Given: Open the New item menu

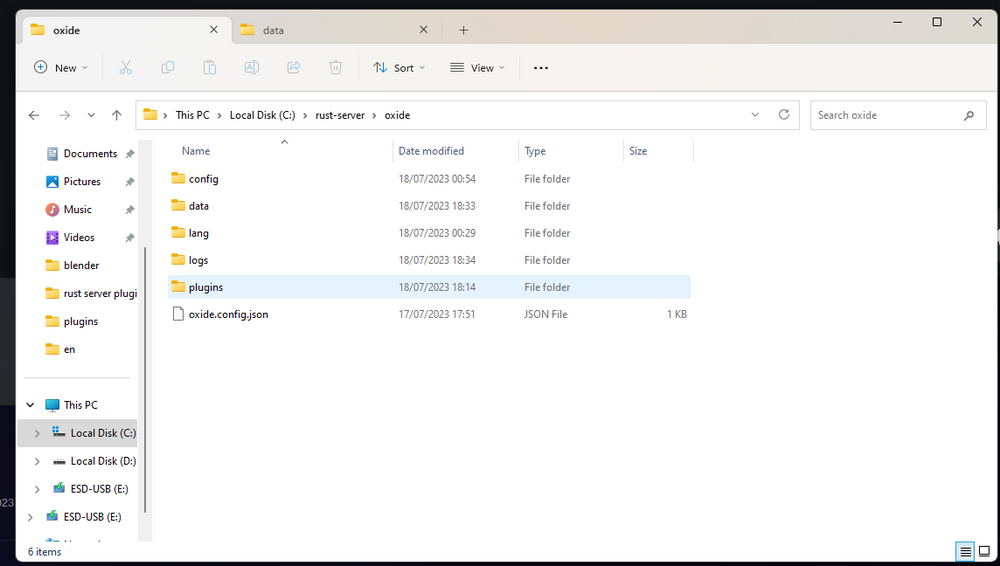Looking at the screenshot, I should coord(60,67).
